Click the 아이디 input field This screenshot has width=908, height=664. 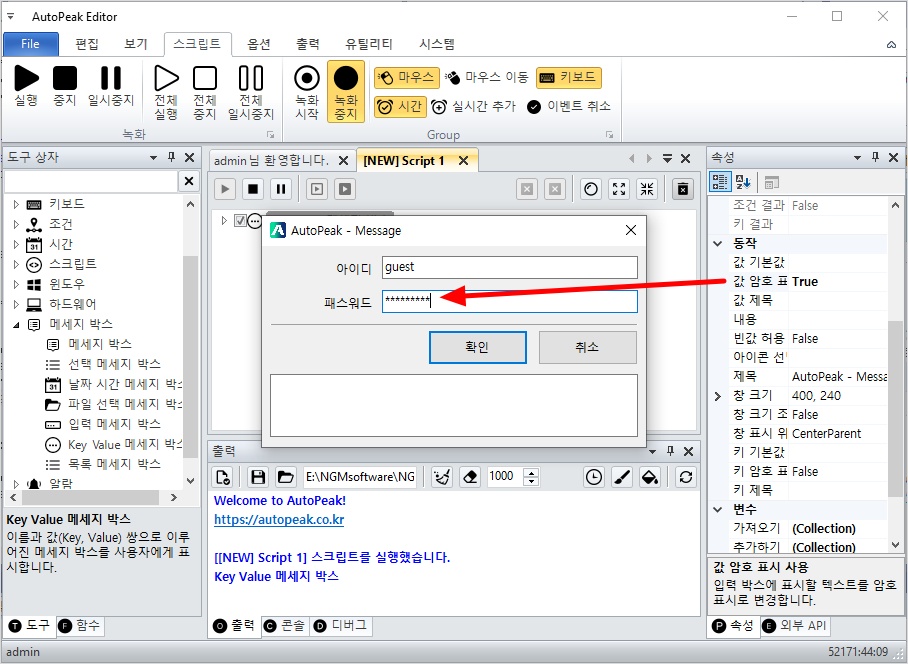[x=510, y=267]
